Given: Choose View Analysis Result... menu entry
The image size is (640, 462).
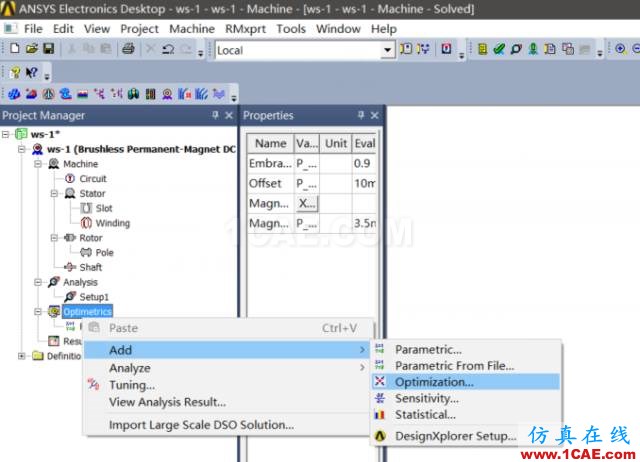Looking at the screenshot, I should 227,402.
